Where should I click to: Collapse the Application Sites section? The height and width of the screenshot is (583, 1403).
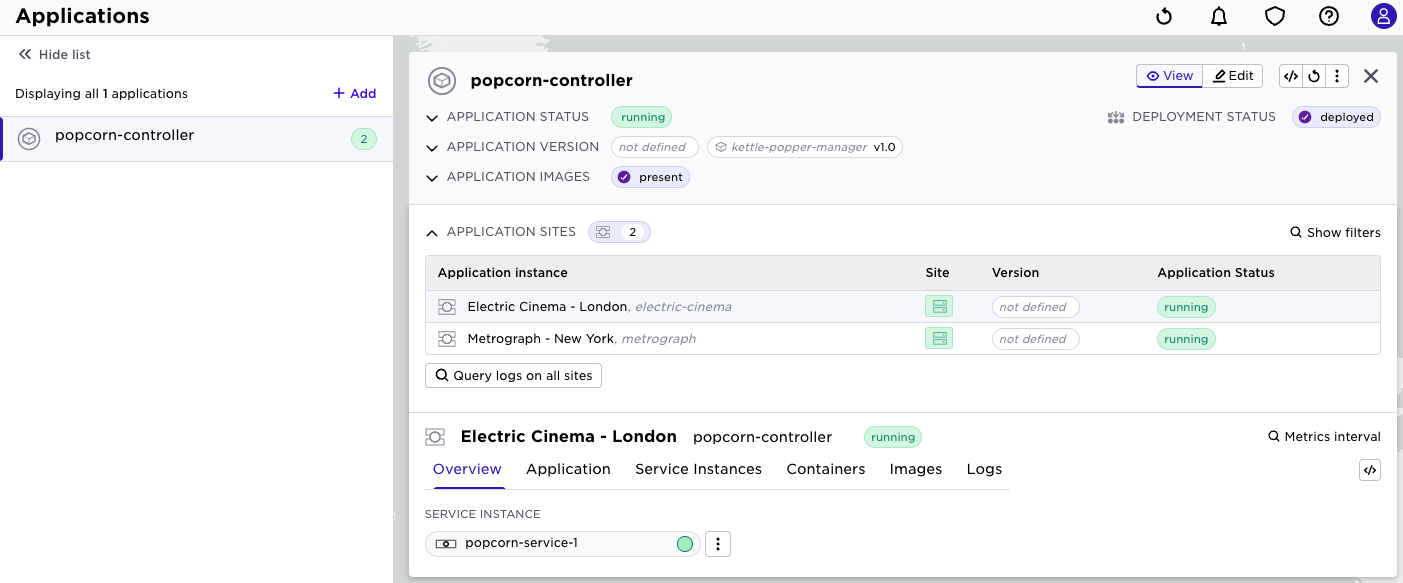(432, 232)
